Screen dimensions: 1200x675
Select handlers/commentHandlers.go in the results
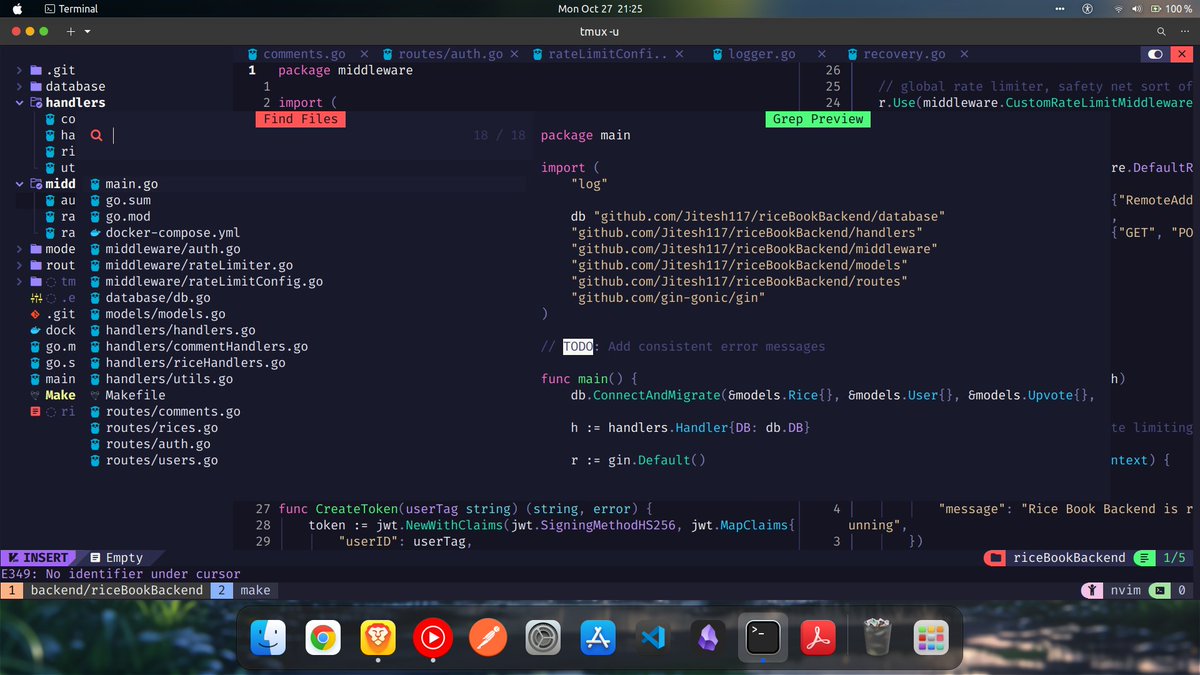coord(206,346)
